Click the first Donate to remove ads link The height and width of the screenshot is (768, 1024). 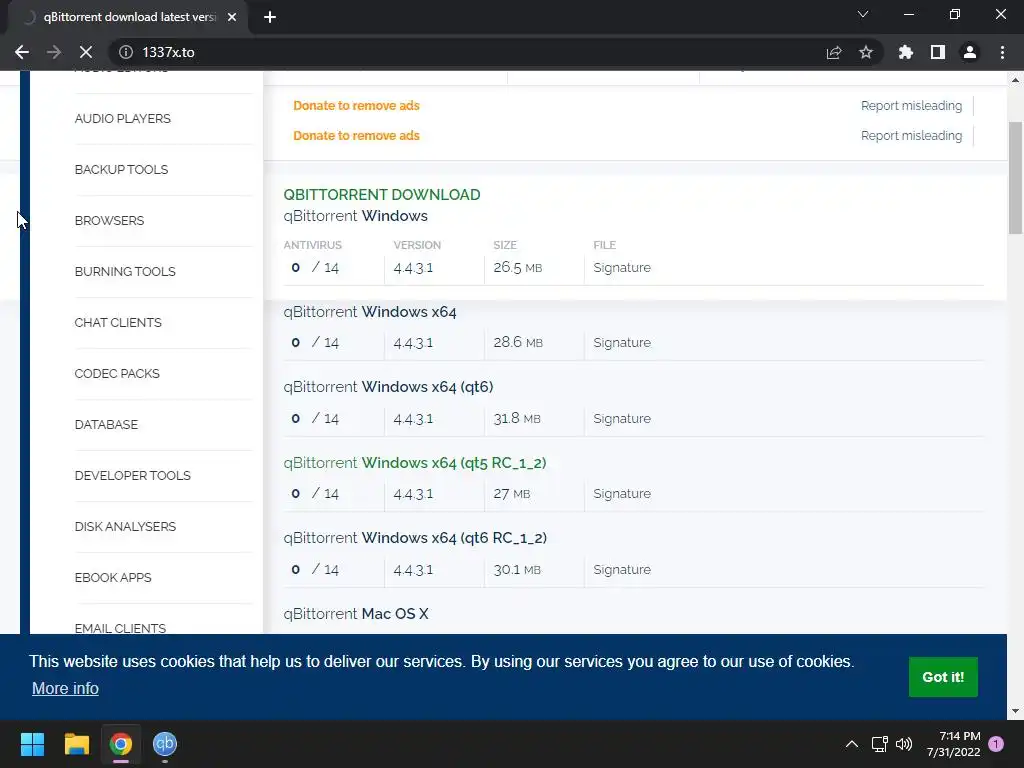coord(357,106)
